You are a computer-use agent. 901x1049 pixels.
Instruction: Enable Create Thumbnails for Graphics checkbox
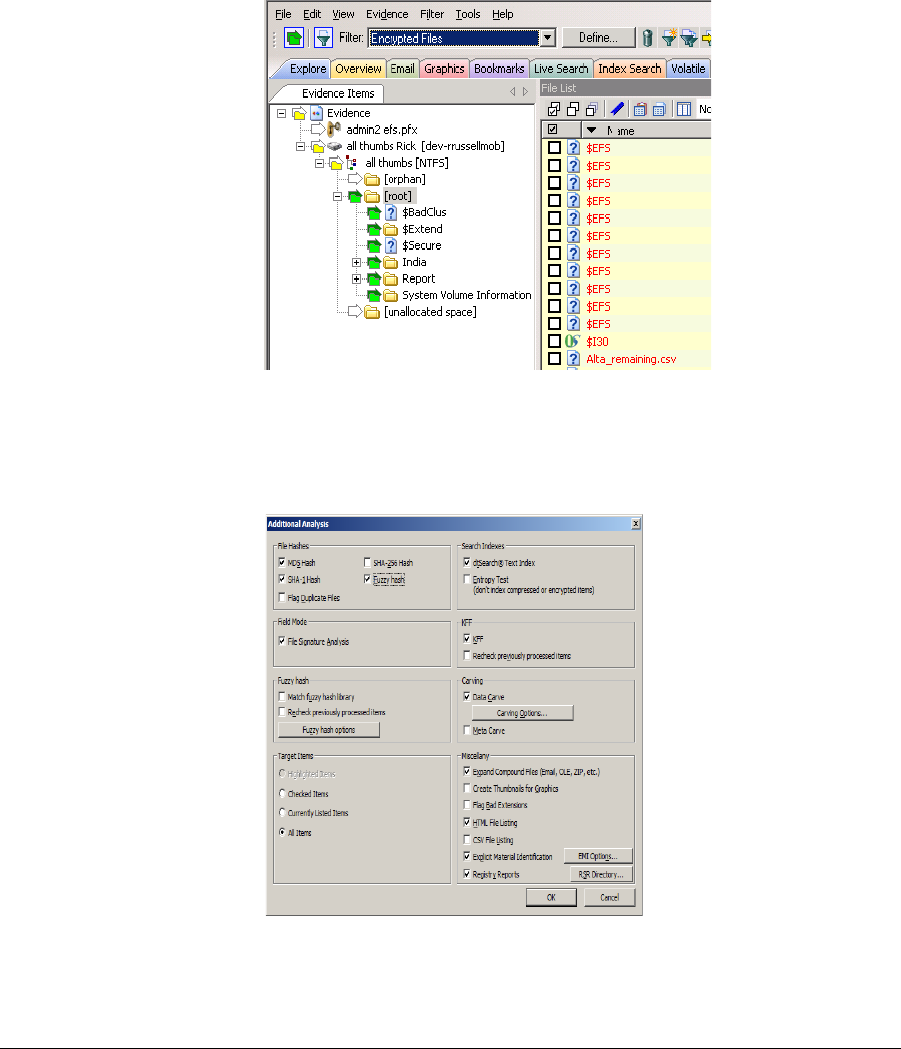(x=467, y=788)
